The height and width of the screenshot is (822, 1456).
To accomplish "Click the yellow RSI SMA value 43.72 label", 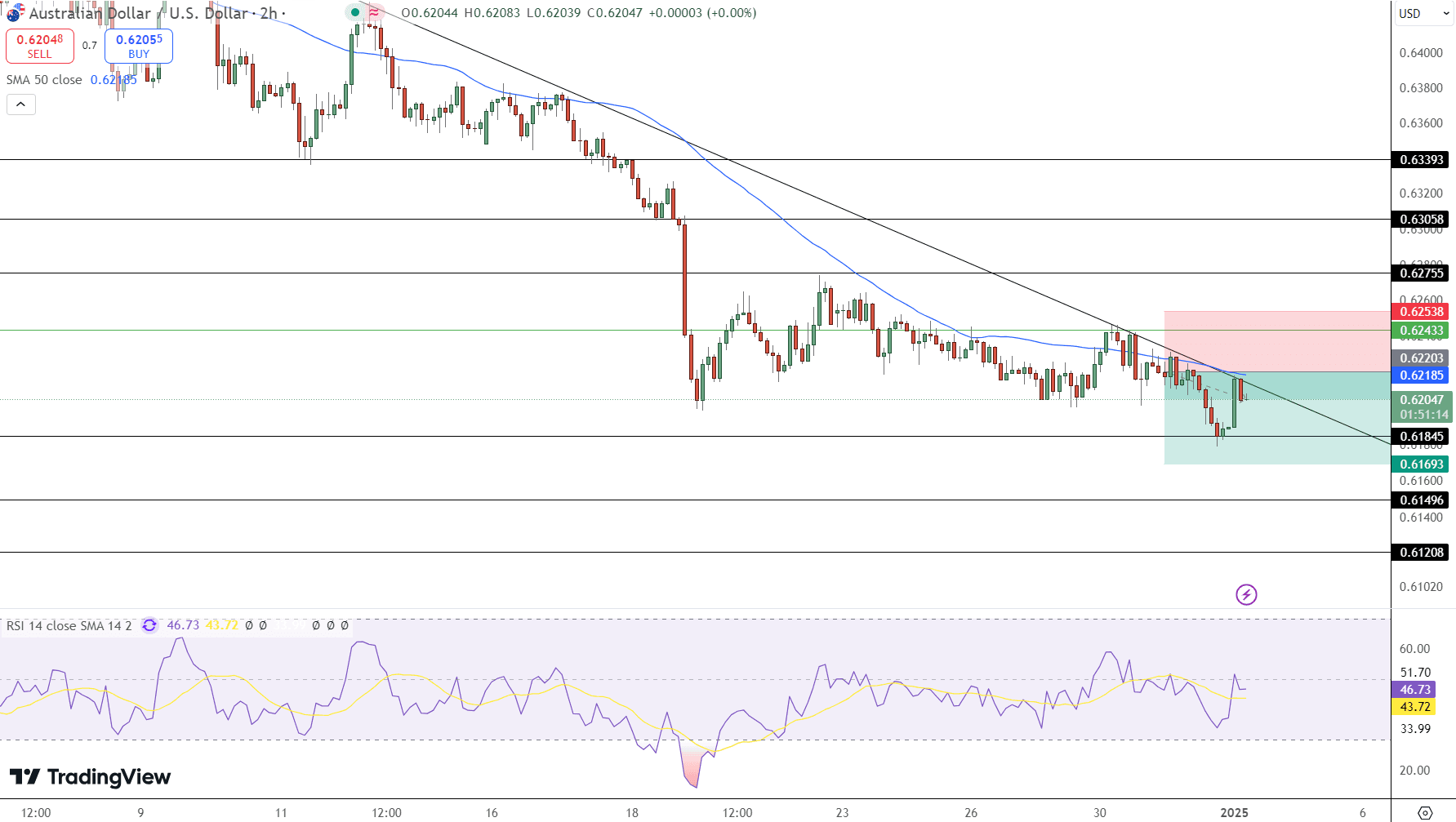I will [x=1415, y=707].
